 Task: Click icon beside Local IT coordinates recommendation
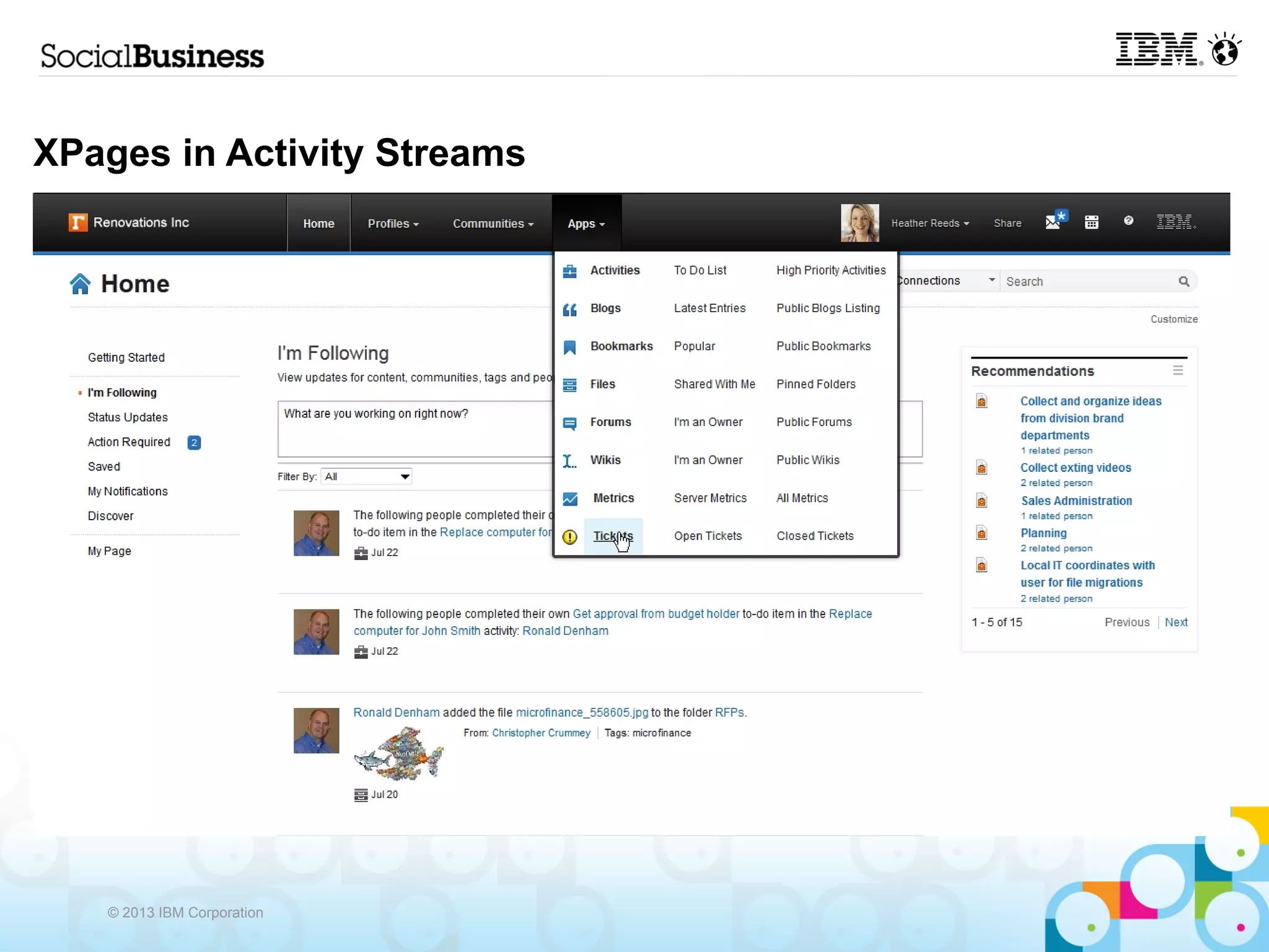[x=981, y=565]
